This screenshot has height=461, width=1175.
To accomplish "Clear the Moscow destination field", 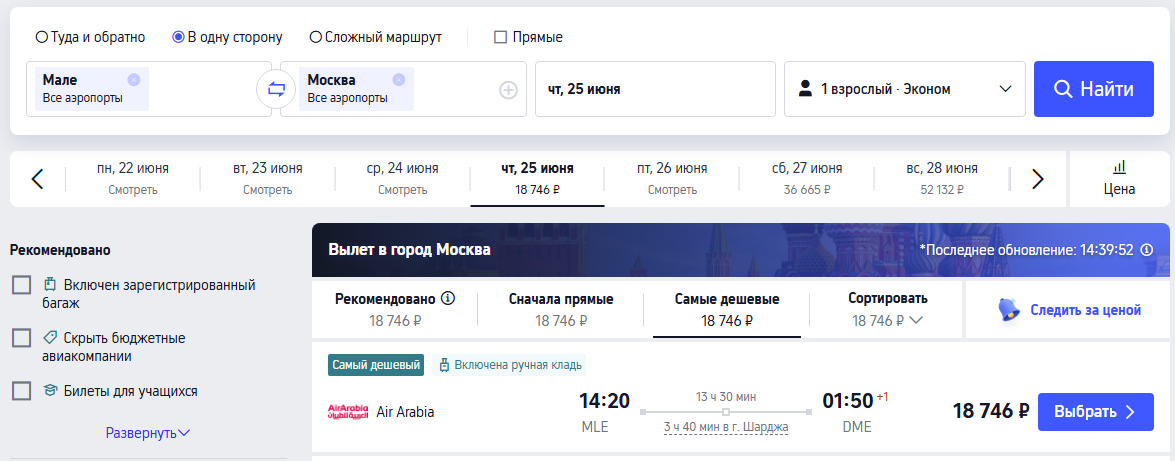I will (399, 80).
